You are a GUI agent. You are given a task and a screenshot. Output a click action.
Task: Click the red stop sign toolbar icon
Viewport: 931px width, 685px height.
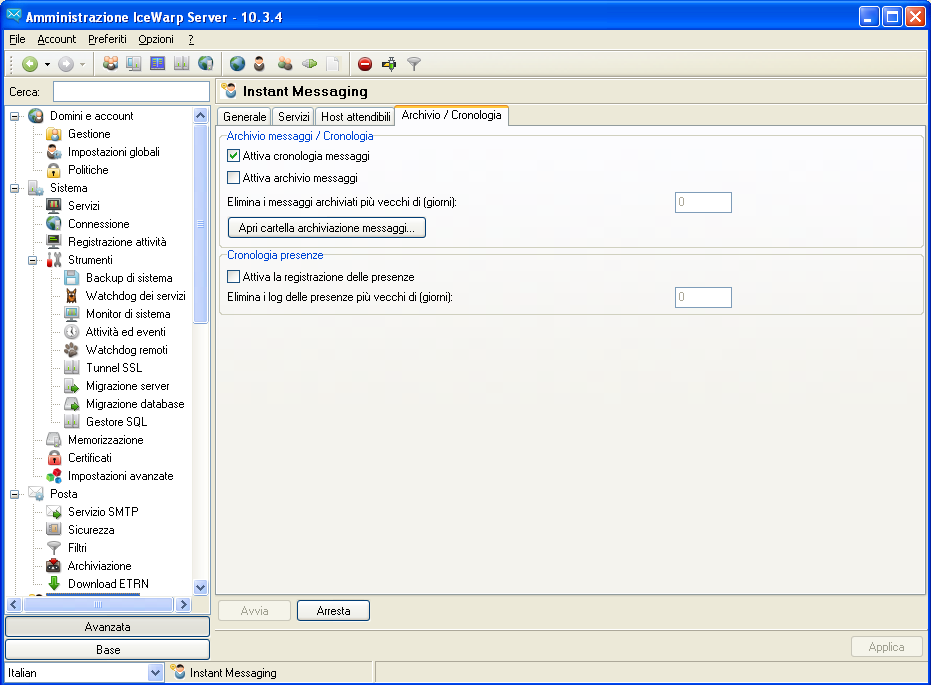click(x=365, y=64)
